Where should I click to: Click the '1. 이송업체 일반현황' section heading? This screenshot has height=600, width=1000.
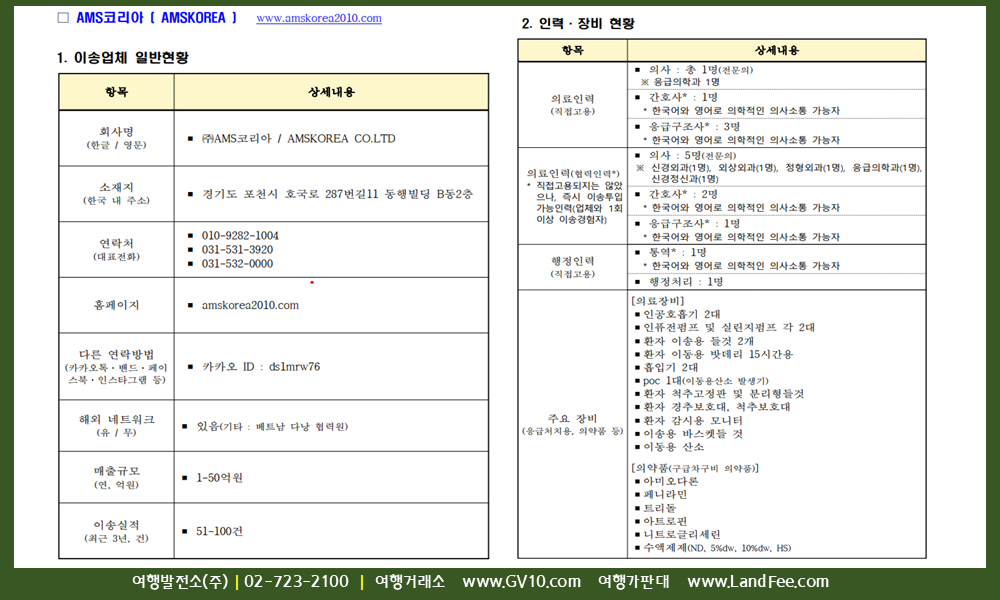(123, 58)
